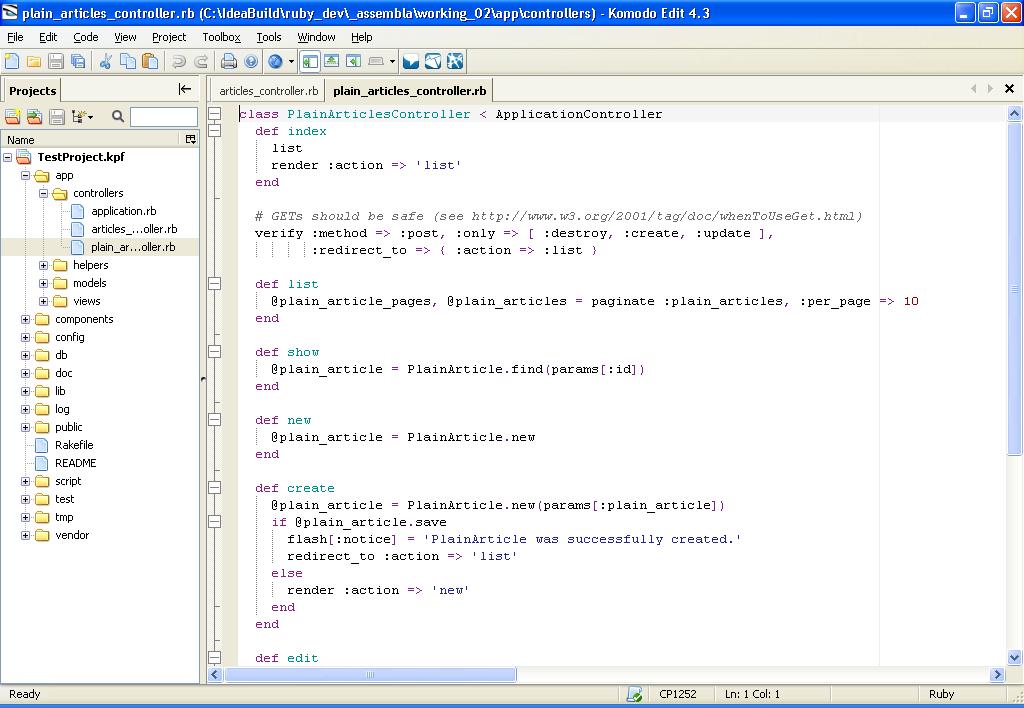Fold the def new block
1024x708 pixels.
coord(214,419)
